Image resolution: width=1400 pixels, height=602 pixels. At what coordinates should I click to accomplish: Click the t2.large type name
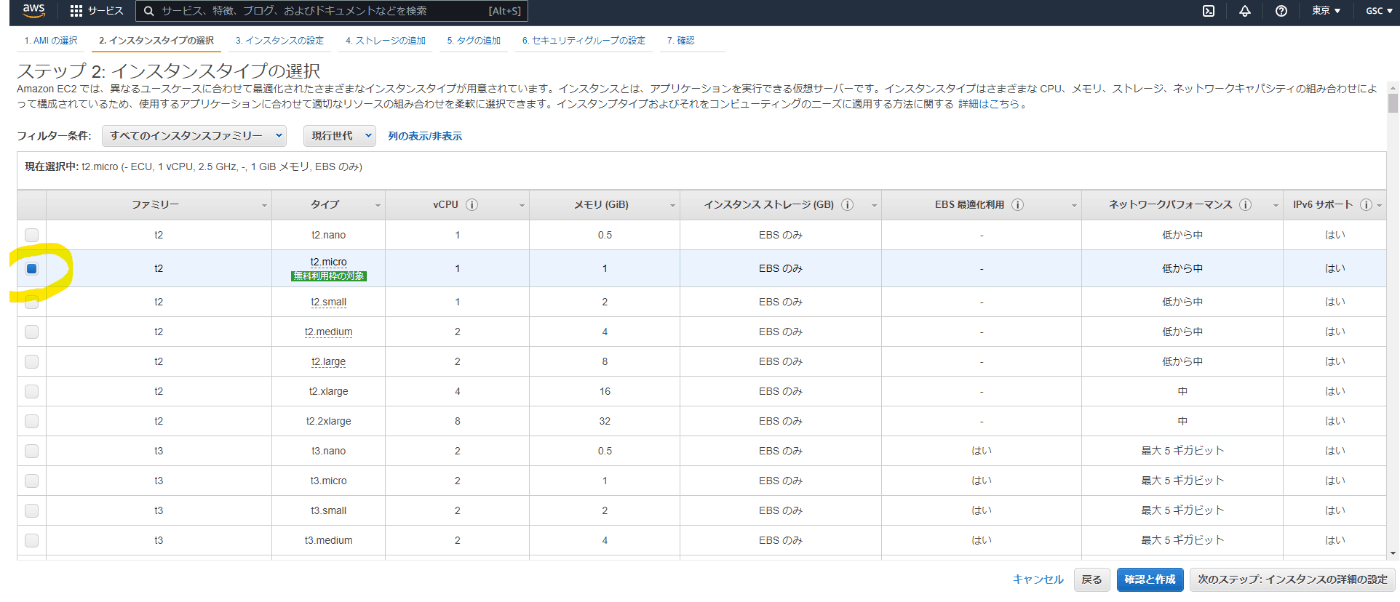click(x=328, y=362)
